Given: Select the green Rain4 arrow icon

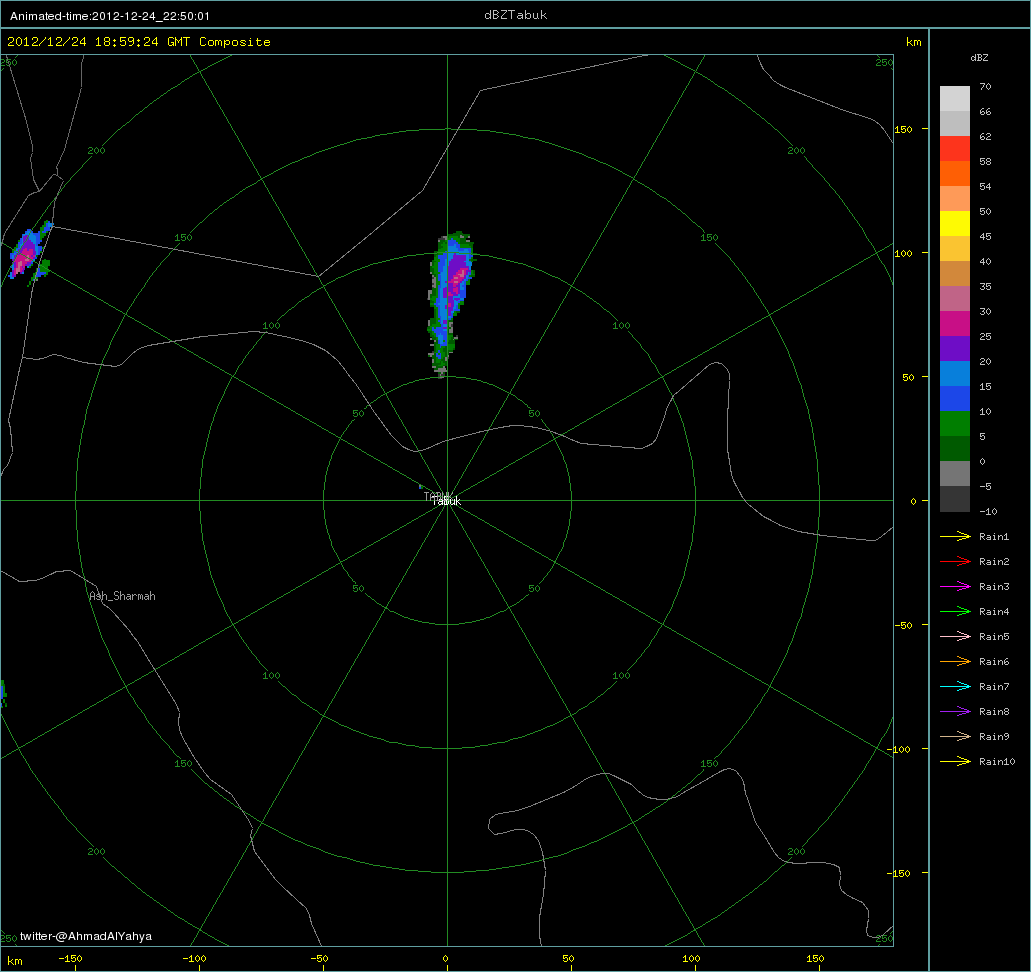Looking at the screenshot, I should pos(955,612).
